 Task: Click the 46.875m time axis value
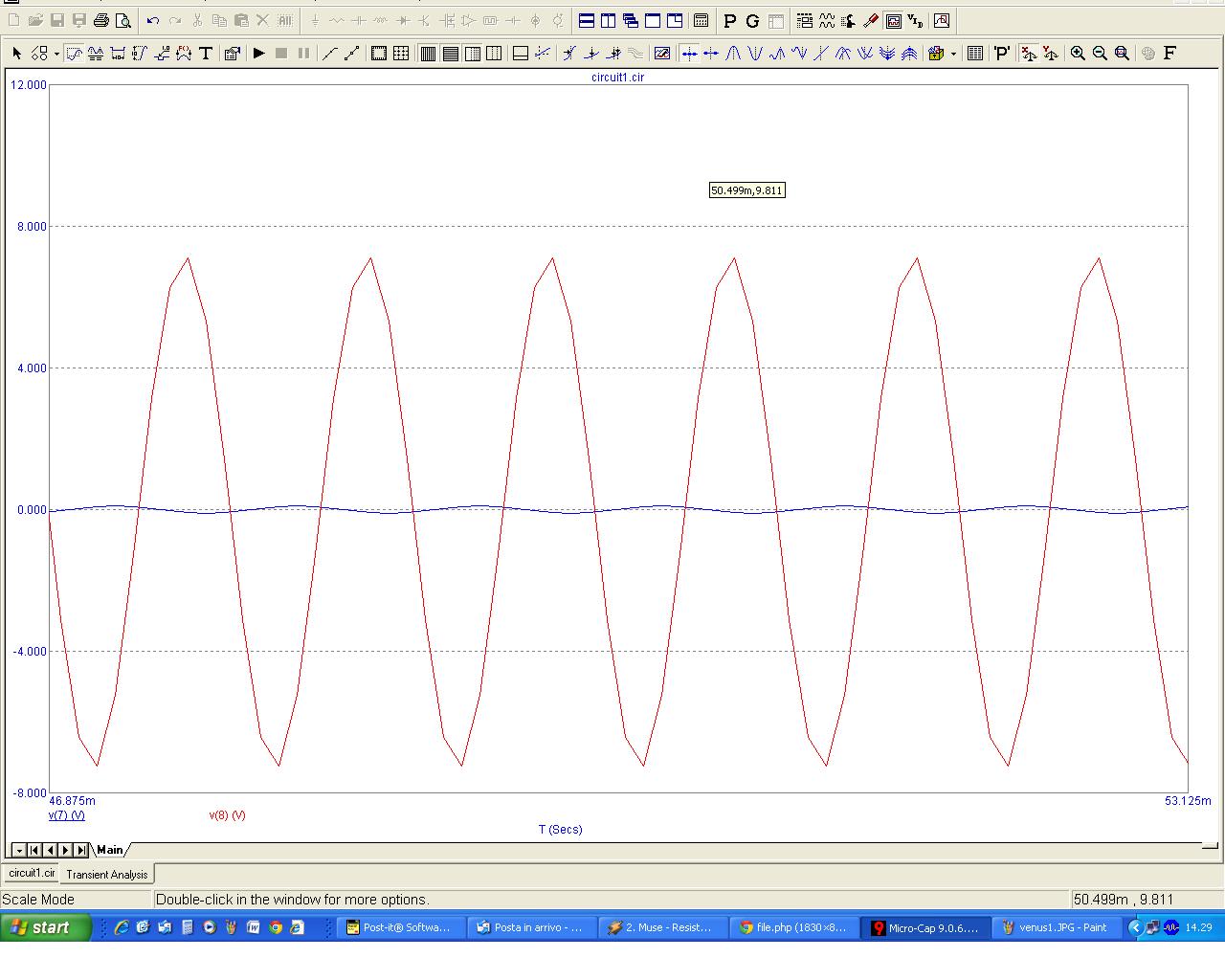(73, 801)
